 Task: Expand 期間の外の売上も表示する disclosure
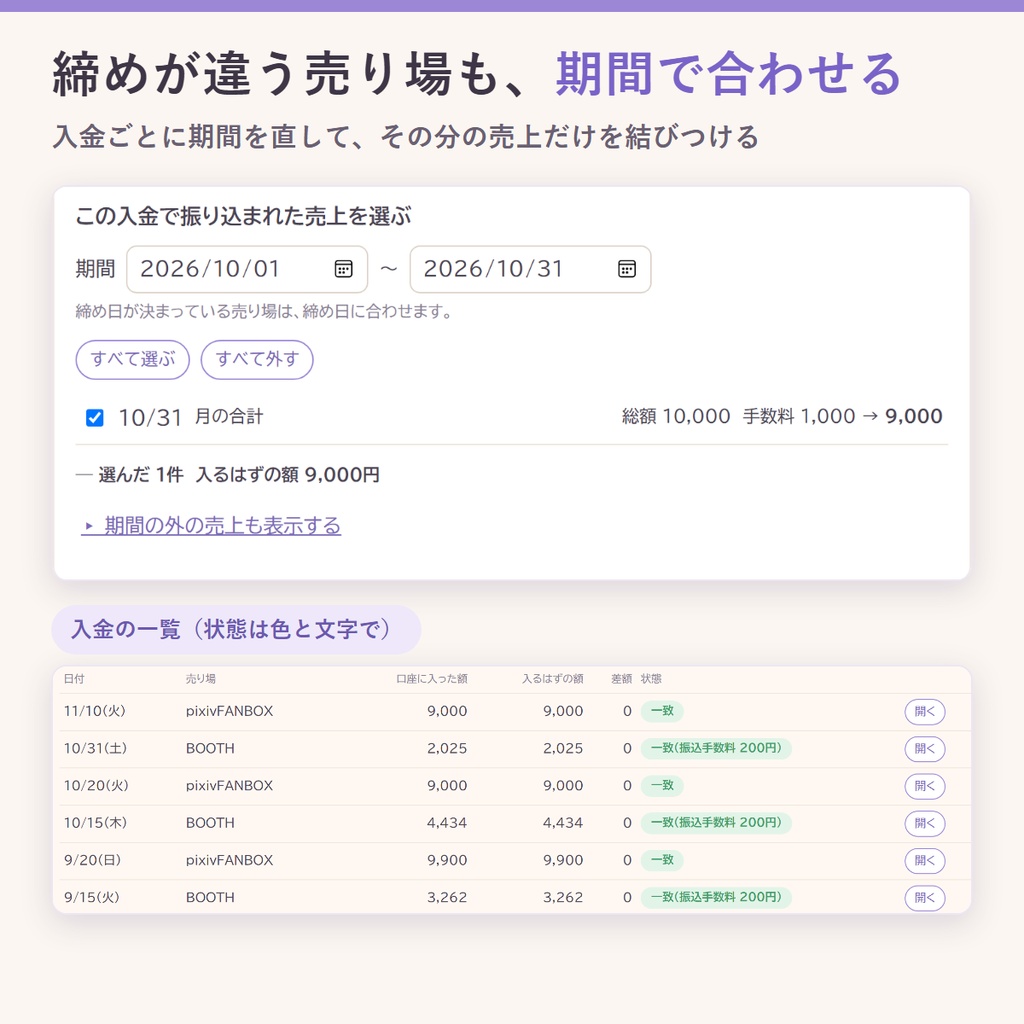[211, 525]
